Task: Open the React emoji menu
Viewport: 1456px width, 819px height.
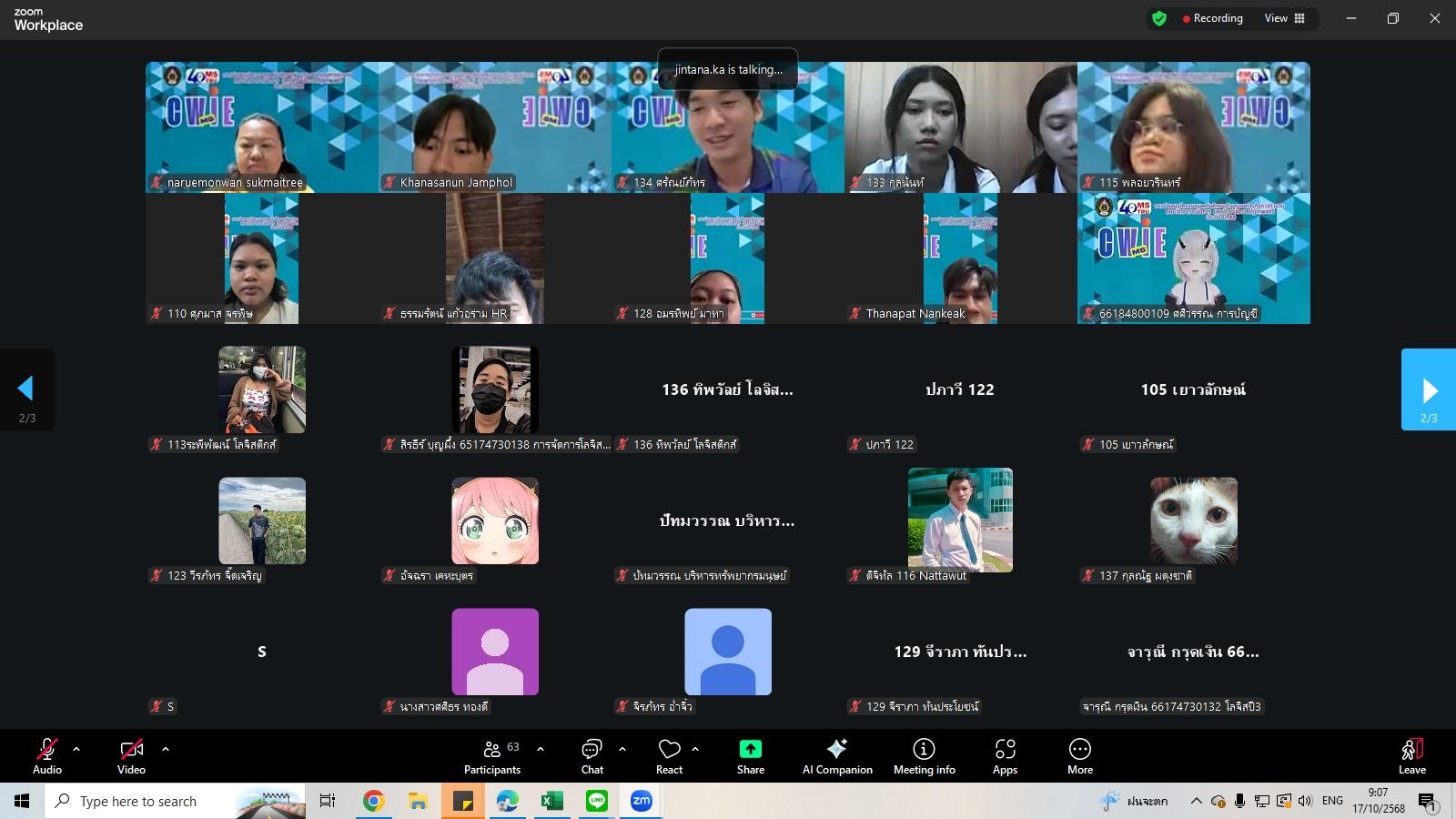Action: point(669,756)
